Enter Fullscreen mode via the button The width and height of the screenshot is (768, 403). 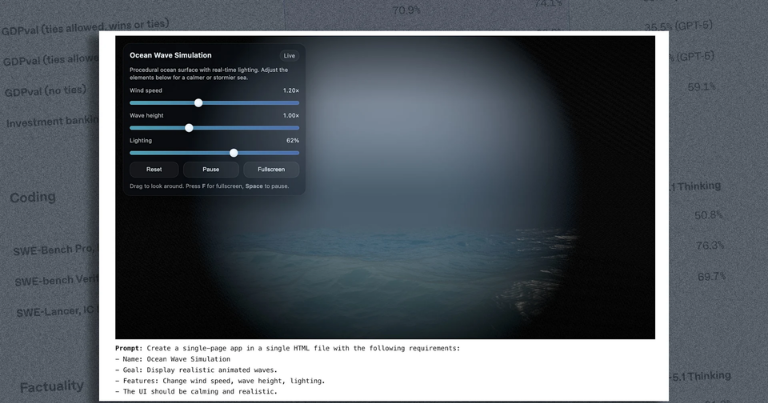click(271, 170)
